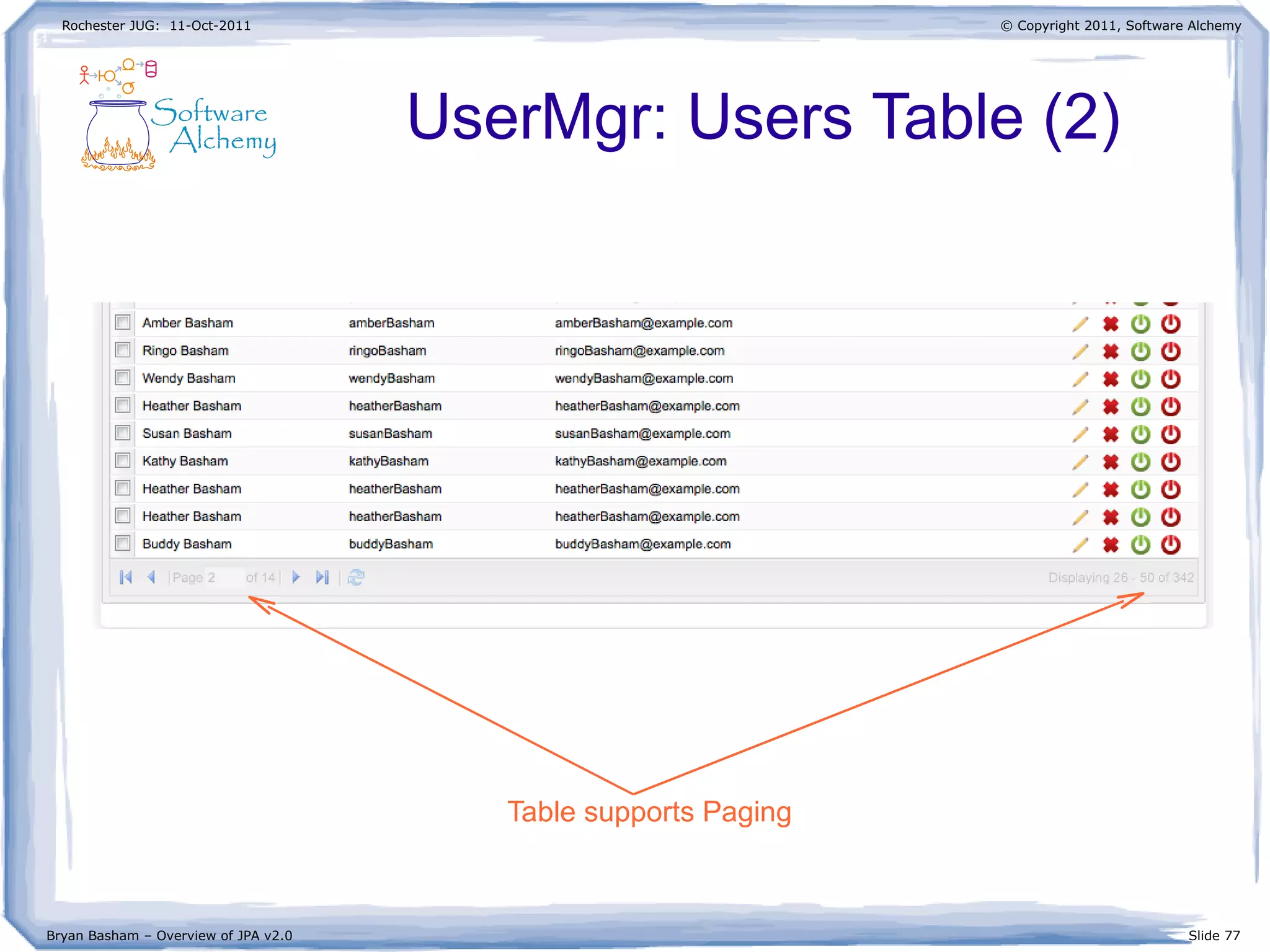Click the red power icon in the Kathy Basham row

1171,462
